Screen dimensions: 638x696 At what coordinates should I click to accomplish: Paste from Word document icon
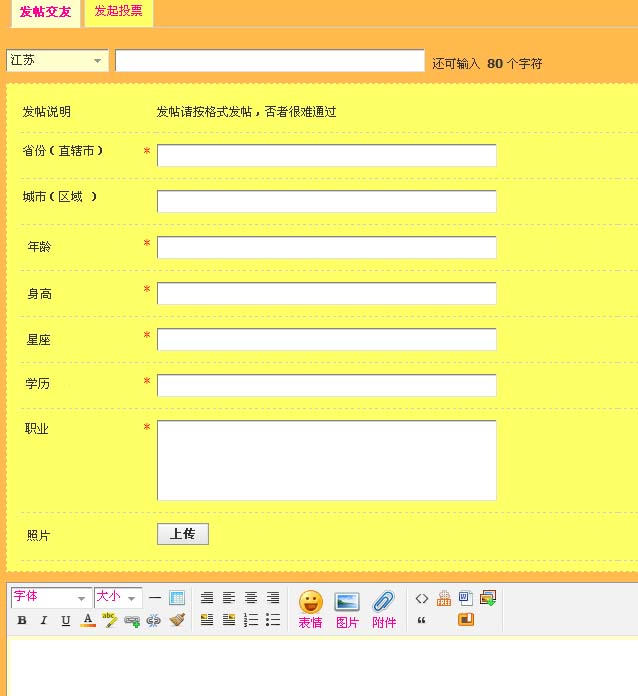point(466,598)
